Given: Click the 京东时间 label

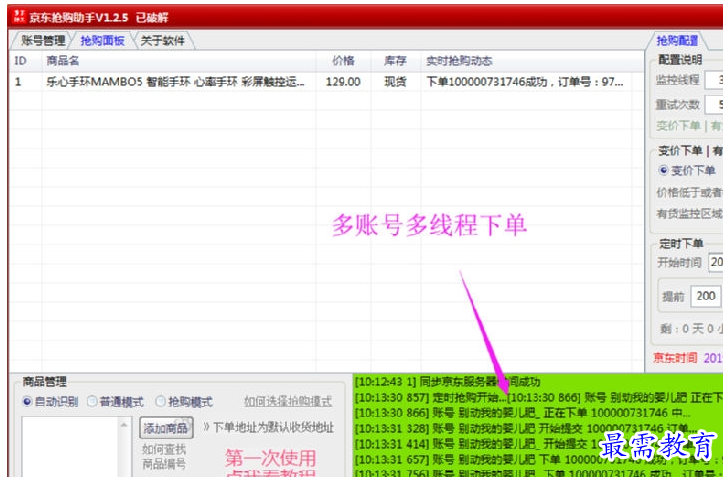Looking at the screenshot, I should 675,358.
